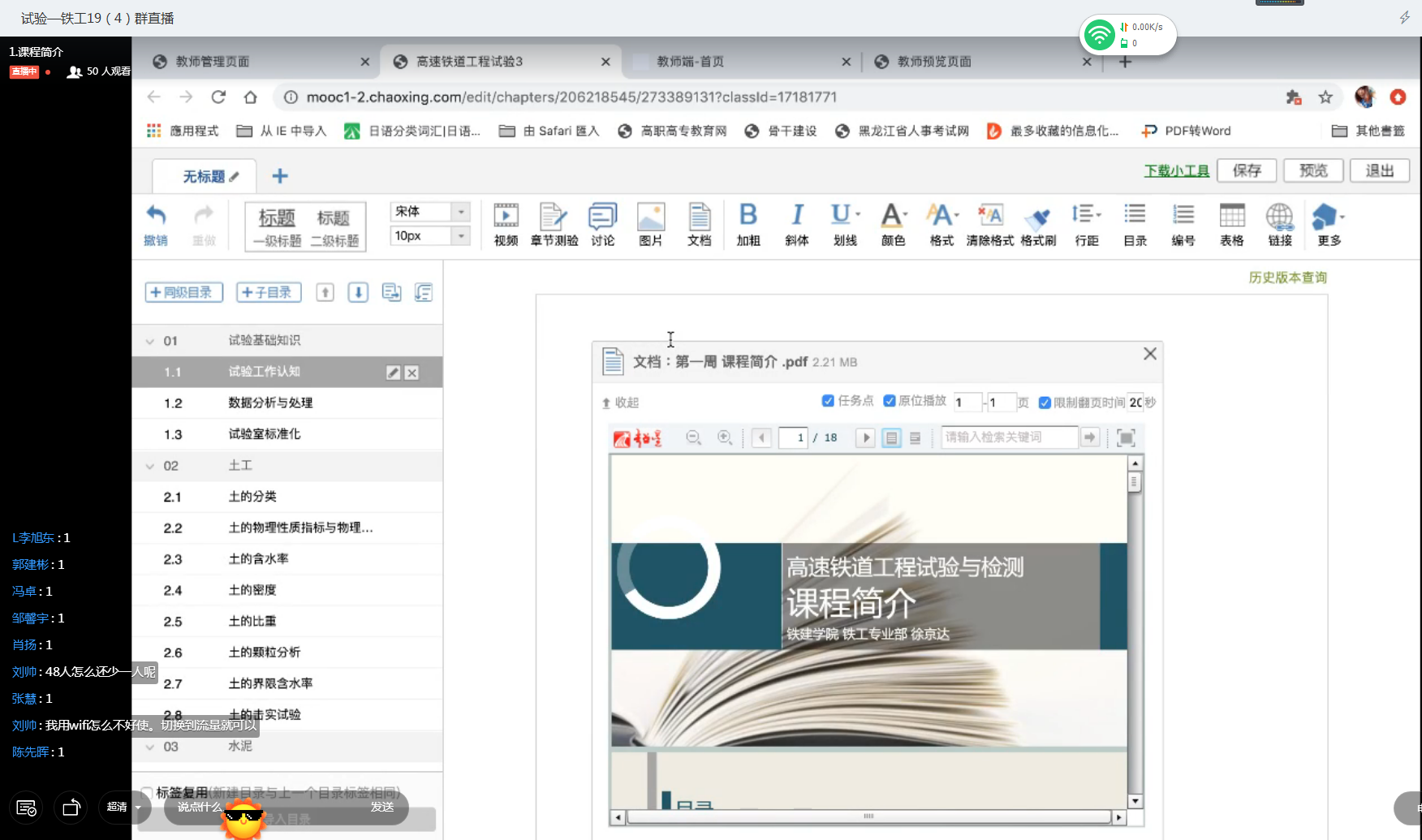Viewport: 1422px width, 840px height.
Task: Click the 撤销 undo arrow
Action: click(x=156, y=223)
